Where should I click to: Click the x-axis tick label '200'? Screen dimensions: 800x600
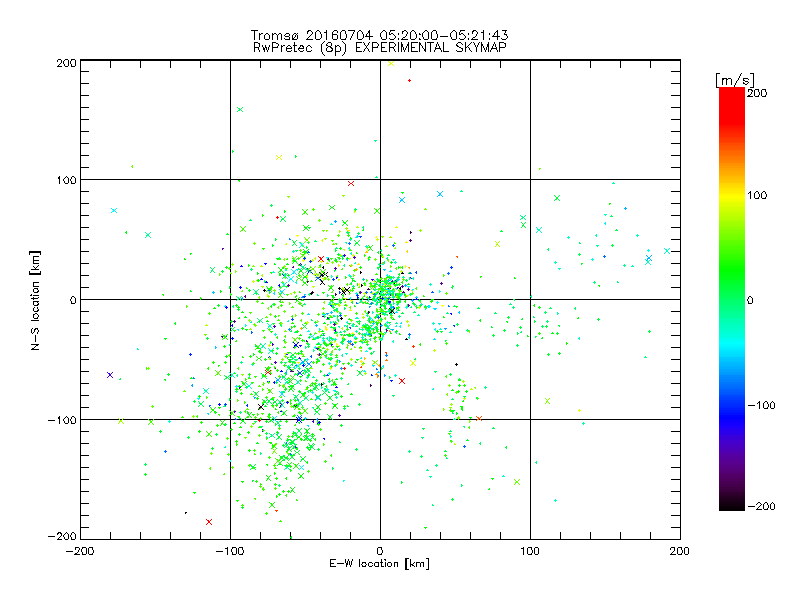680,552
